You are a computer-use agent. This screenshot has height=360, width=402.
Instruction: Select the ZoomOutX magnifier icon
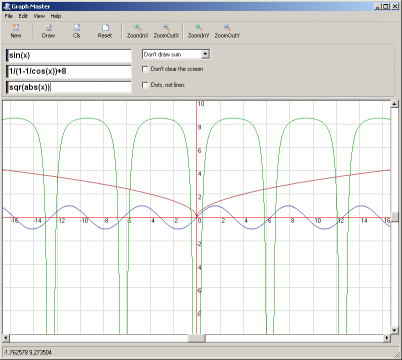(166, 28)
